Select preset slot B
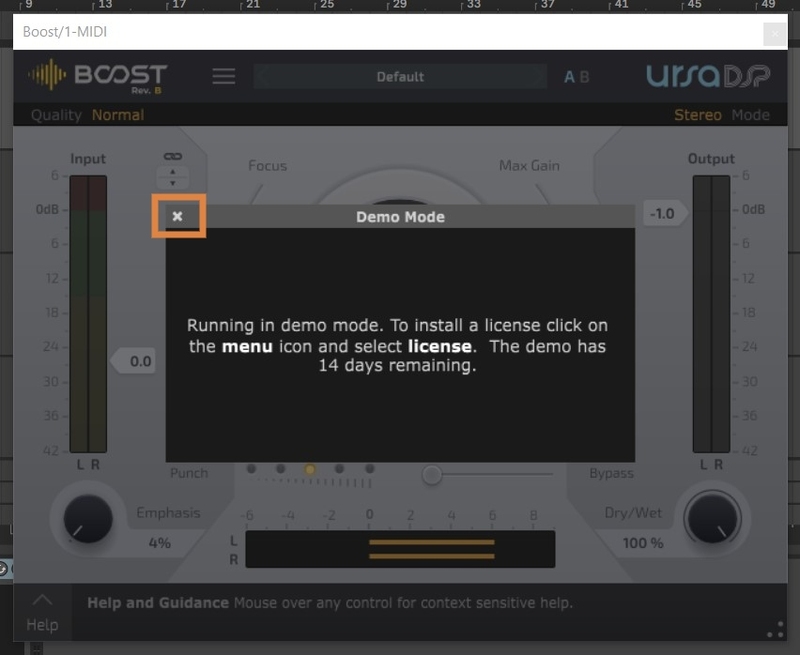 coord(584,77)
